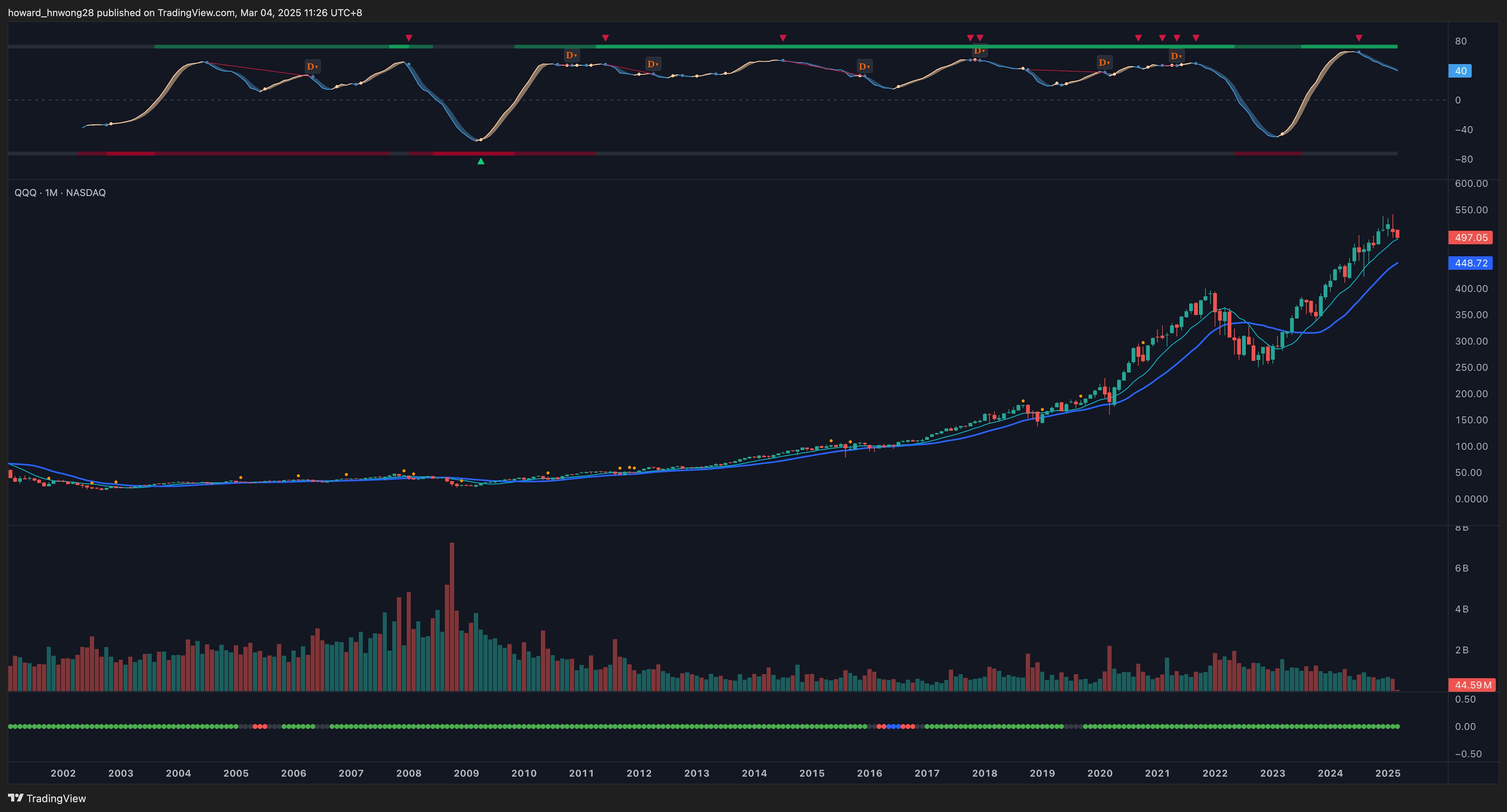Click the red down-triangle signal in 2024
This screenshot has width=1507, height=812.
coord(1359,38)
